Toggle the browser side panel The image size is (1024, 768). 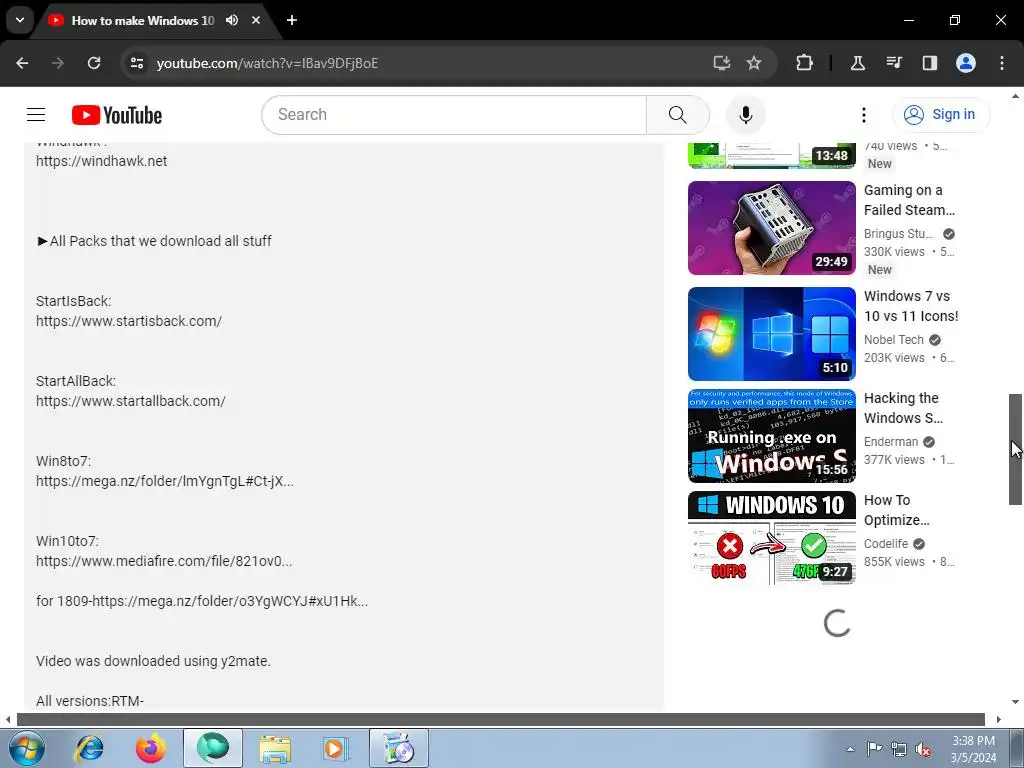(930, 63)
